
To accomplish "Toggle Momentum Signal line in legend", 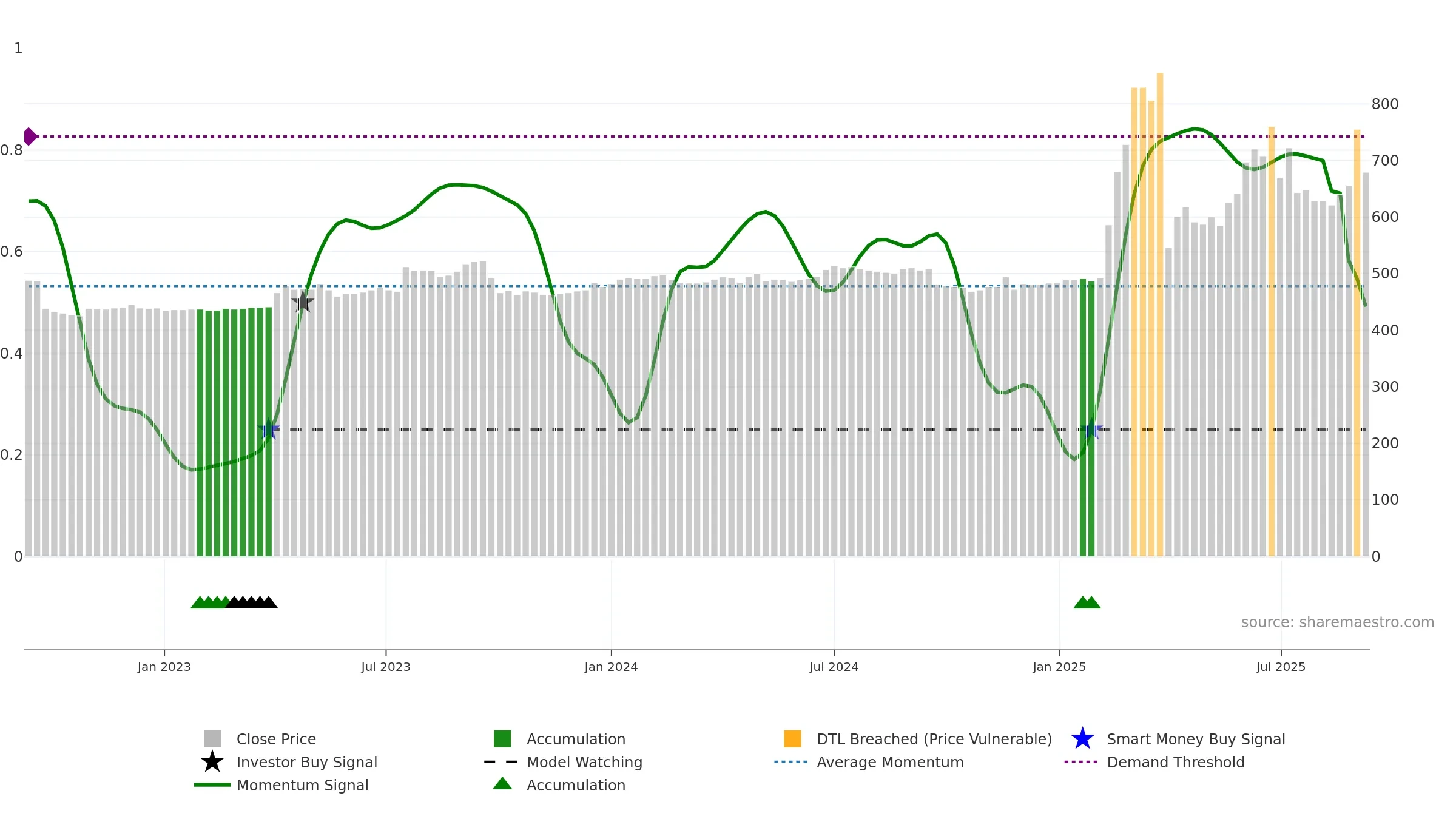I will [x=302, y=785].
